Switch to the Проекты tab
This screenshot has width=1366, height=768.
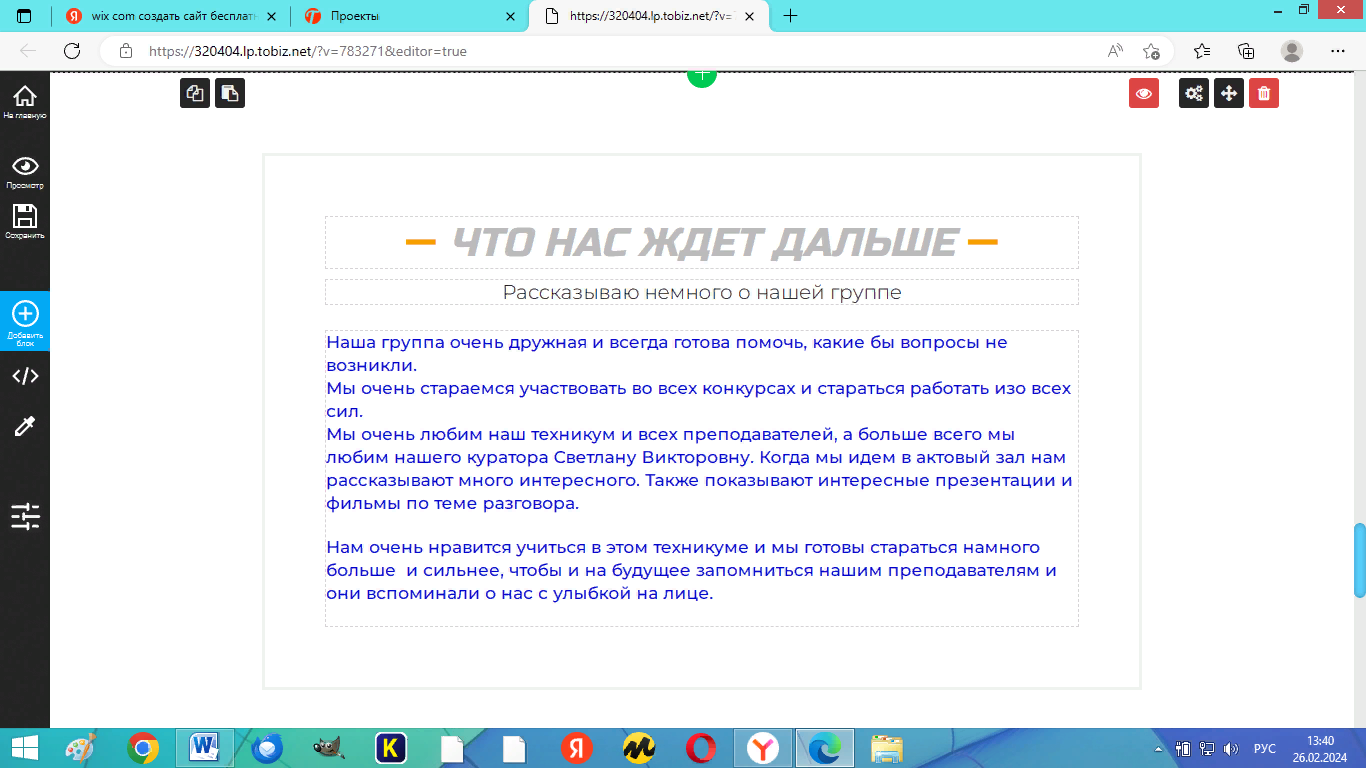point(410,16)
